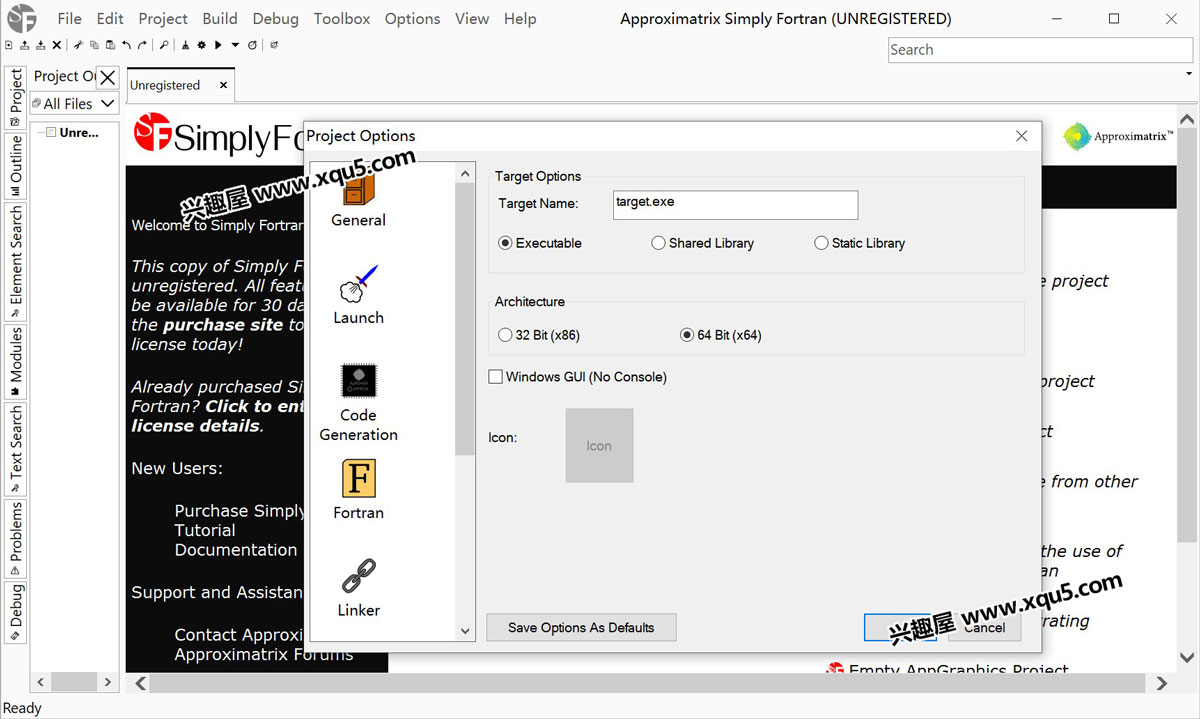Open the Debug menu
1200x719 pixels.
(x=276, y=18)
